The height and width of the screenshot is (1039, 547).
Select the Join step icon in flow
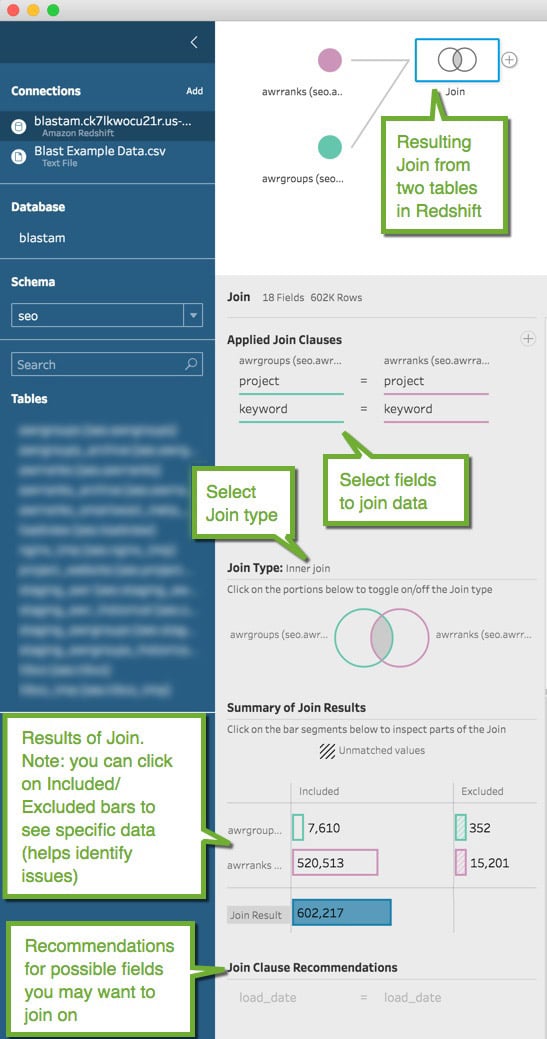[x=457, y=60]
